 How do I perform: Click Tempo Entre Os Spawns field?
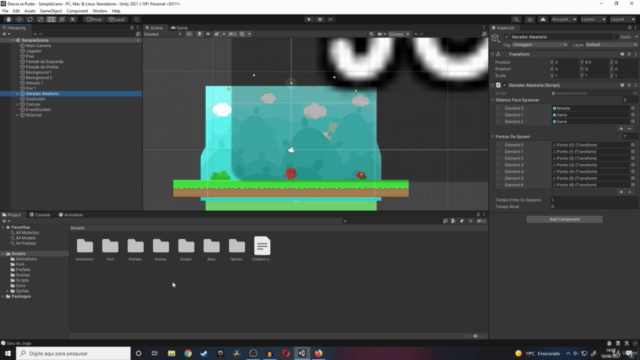[593, 200]
